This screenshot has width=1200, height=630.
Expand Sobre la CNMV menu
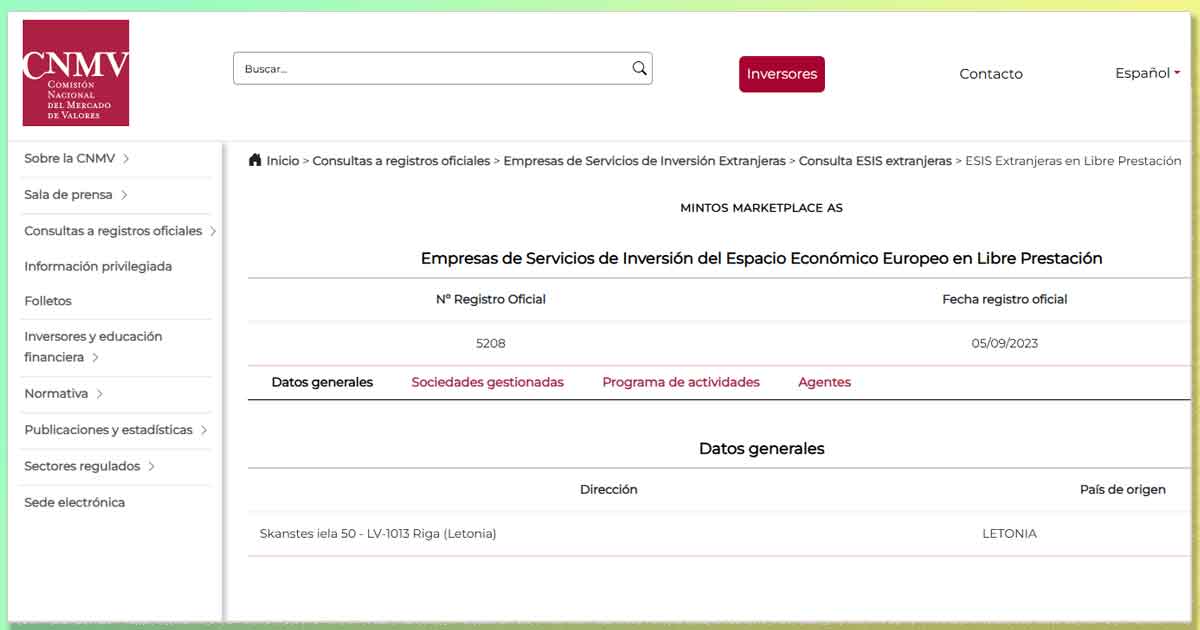point(77,158)
